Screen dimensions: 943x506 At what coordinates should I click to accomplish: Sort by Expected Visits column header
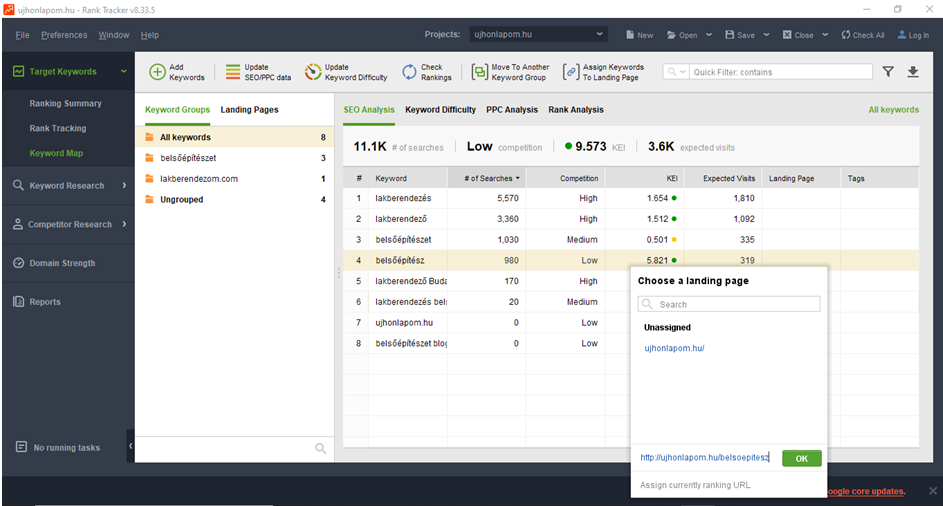coord(722,178)
